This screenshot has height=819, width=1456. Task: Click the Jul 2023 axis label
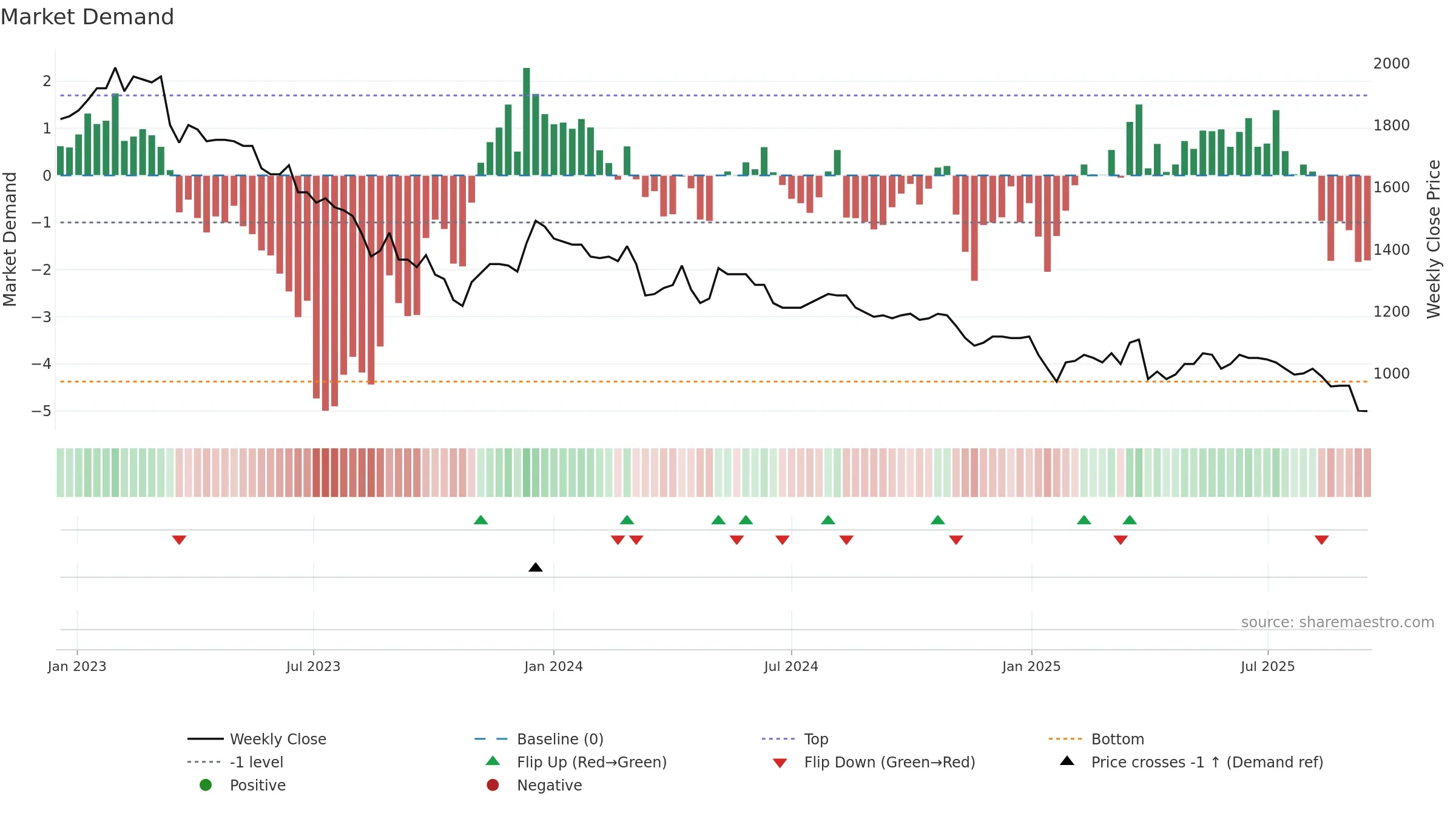pos(313,667)
